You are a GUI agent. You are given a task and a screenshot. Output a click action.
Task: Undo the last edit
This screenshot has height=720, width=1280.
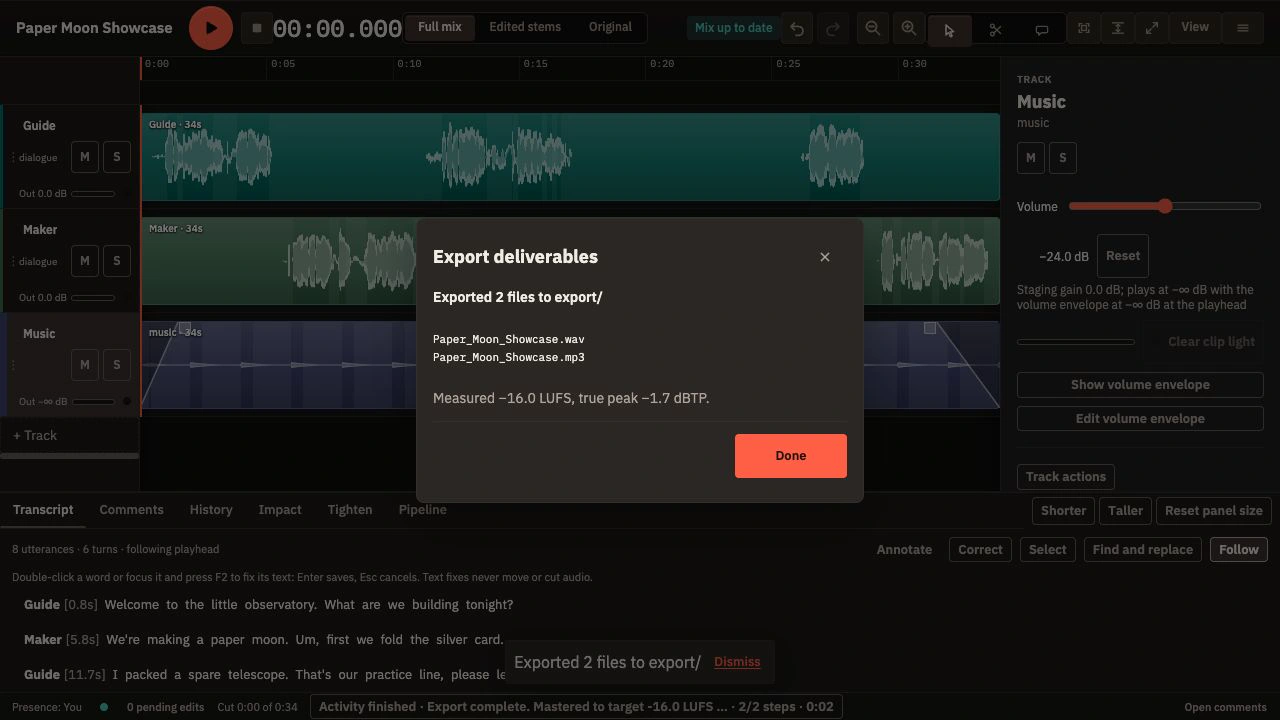coord(797,29)
